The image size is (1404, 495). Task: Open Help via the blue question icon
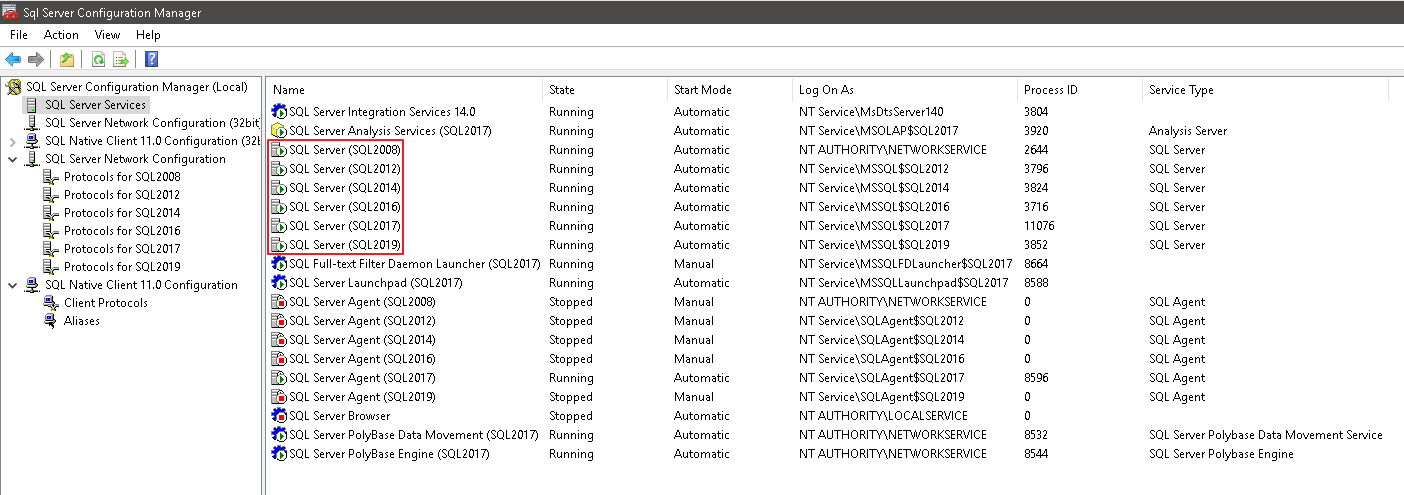pyautogui.click(x=152, y=59)
